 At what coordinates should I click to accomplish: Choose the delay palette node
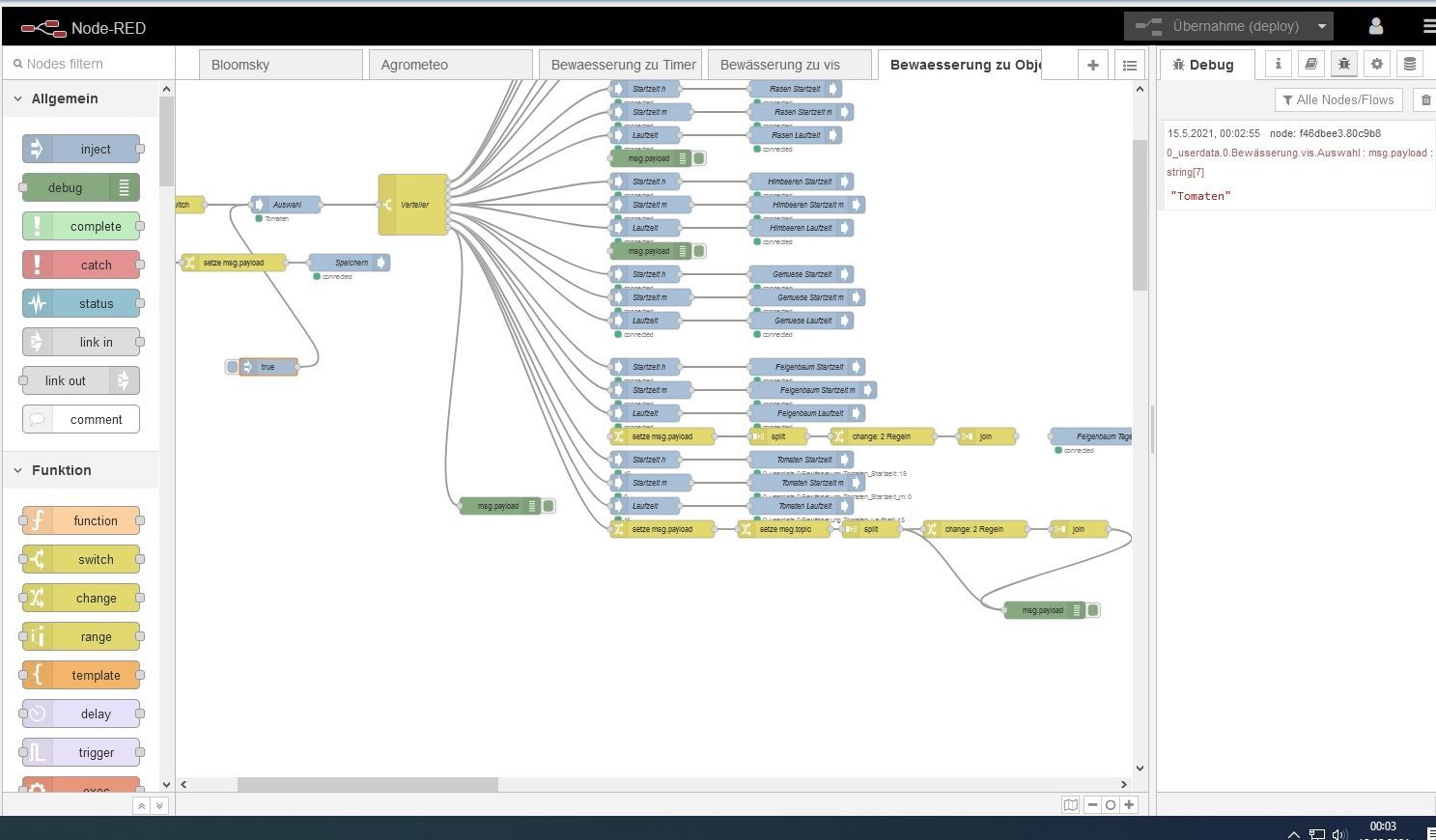(x=81, y=714)
